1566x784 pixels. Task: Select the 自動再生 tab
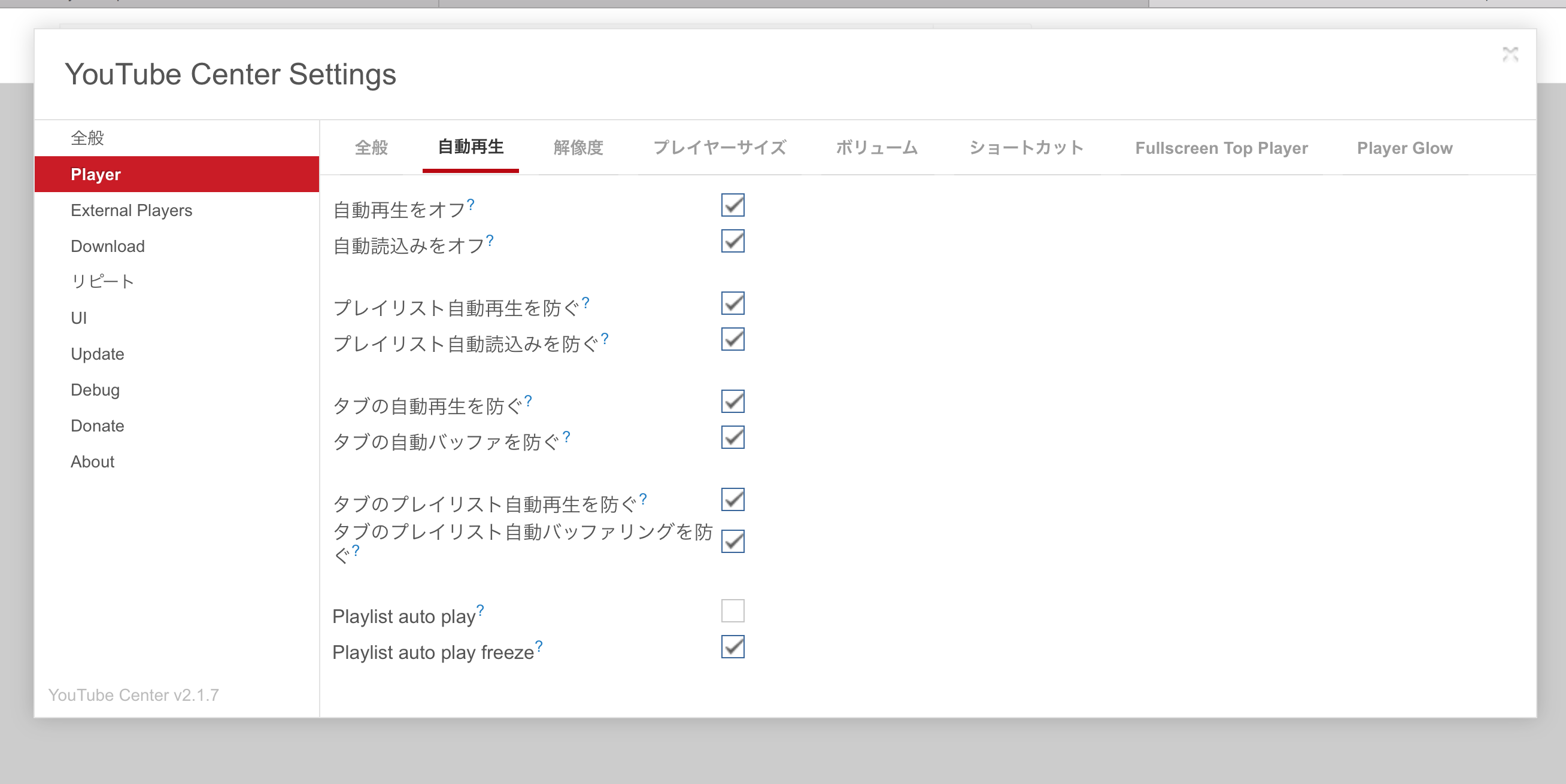pos(471,148)
